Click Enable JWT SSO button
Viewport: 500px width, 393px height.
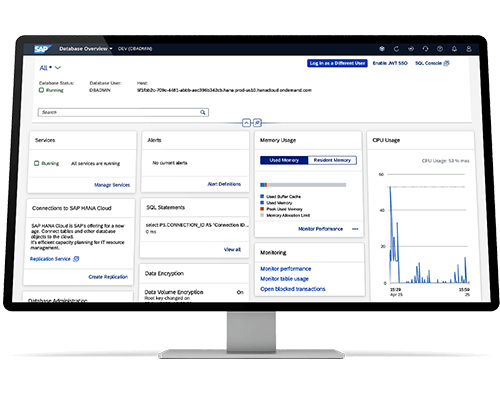point(390,63)
